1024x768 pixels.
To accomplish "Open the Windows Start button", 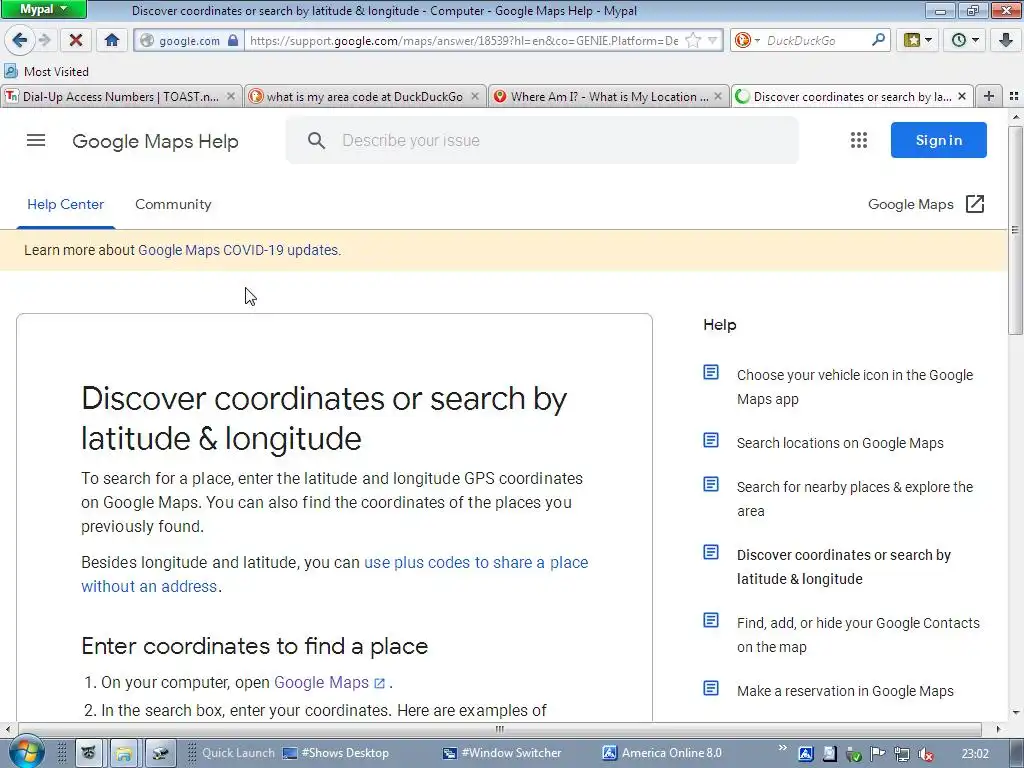I will tap(25, 753).
